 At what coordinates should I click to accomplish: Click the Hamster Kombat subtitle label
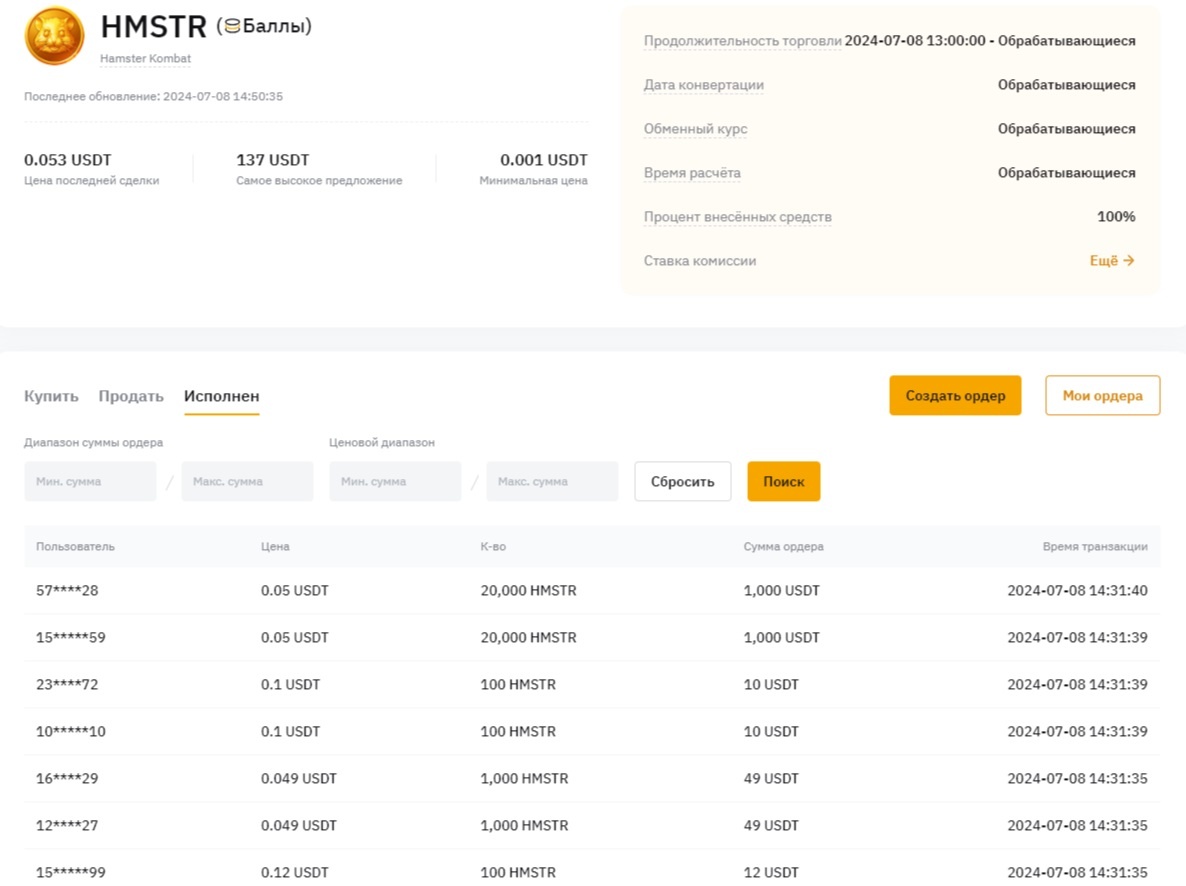tap(145, 58)
